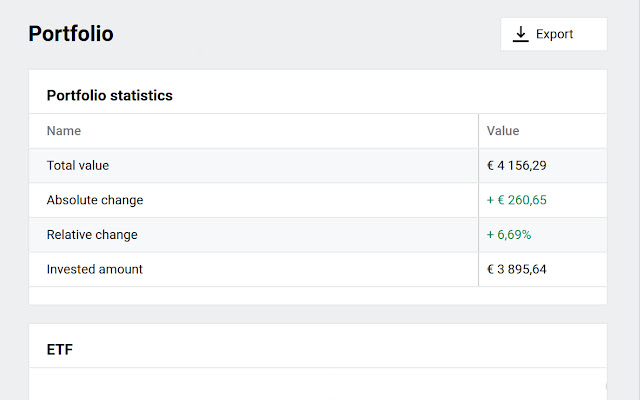The width and height of the screenshot is (640, 400).
Task: Click the + 6,69% relative change value
Action: 509,235
